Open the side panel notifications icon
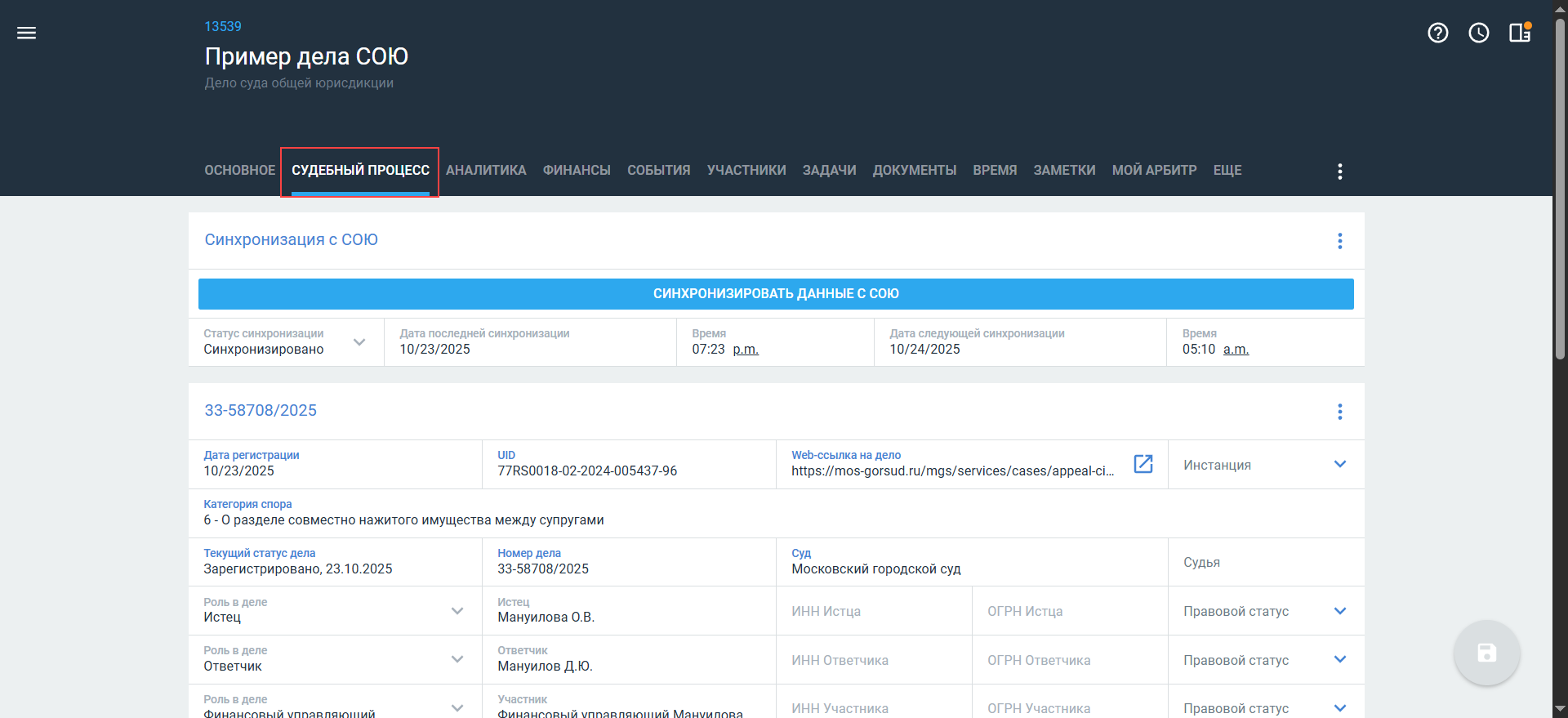 (1519, 33)
